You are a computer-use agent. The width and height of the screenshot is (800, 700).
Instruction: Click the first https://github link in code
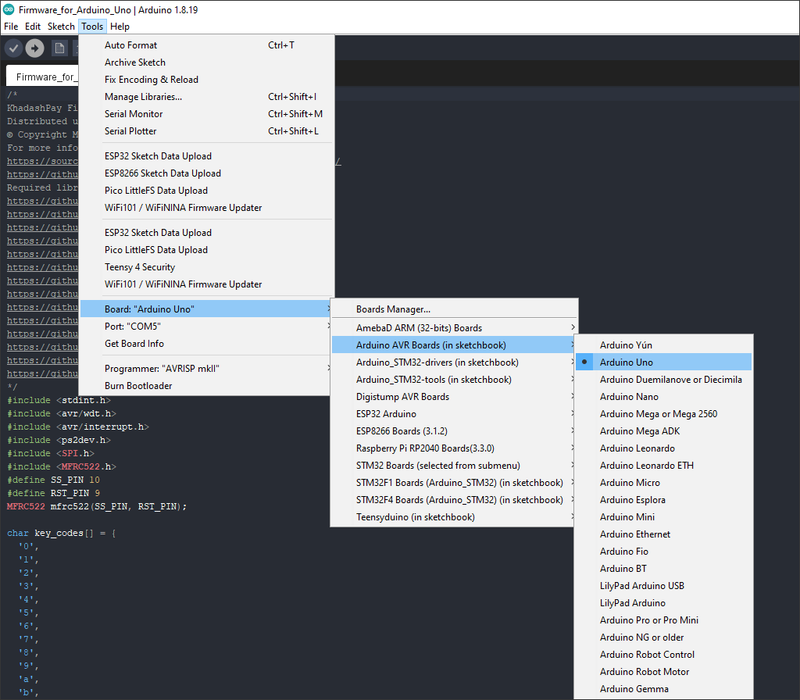42,174
